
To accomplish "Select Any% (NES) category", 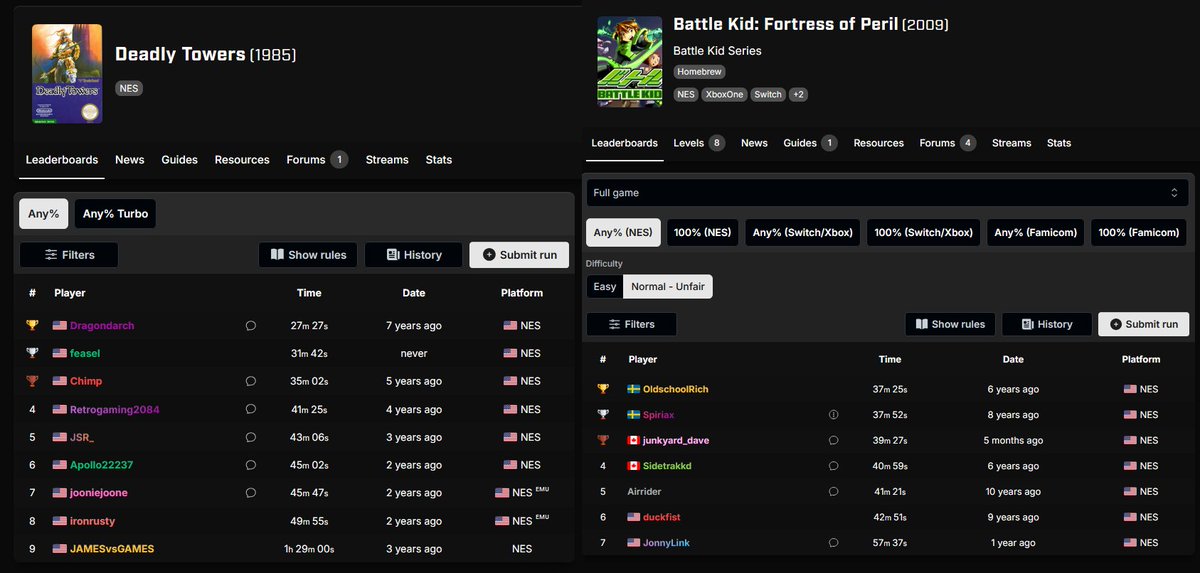I will (623, 233).
